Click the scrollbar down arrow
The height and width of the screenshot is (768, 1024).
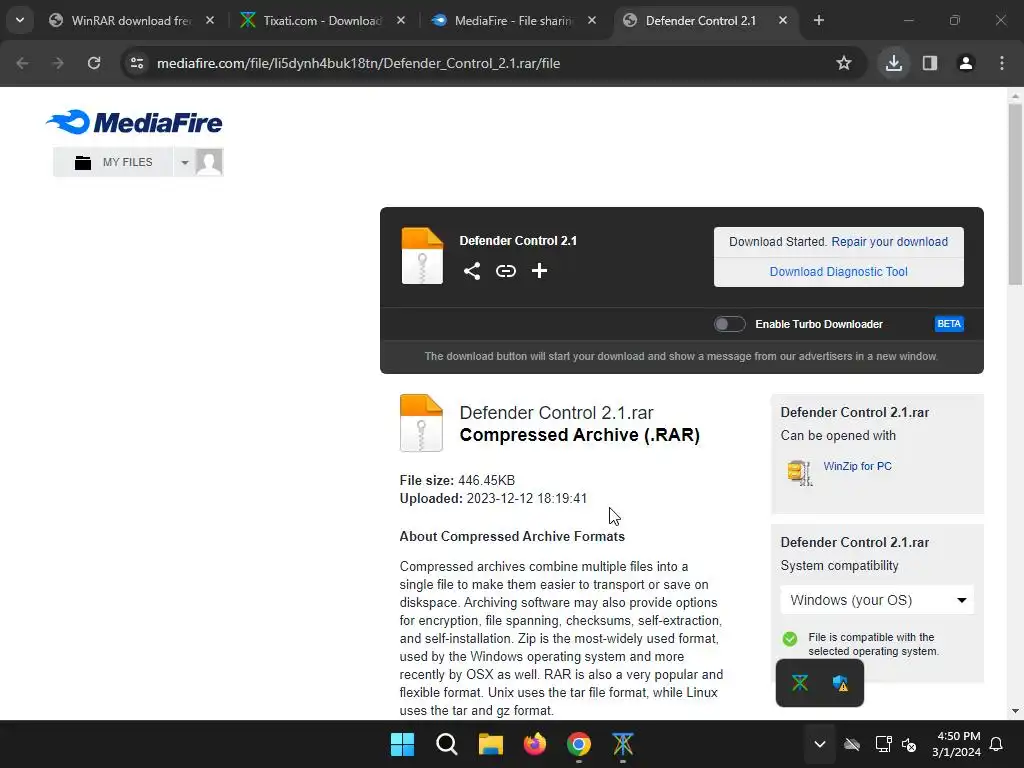(1015, 711)
